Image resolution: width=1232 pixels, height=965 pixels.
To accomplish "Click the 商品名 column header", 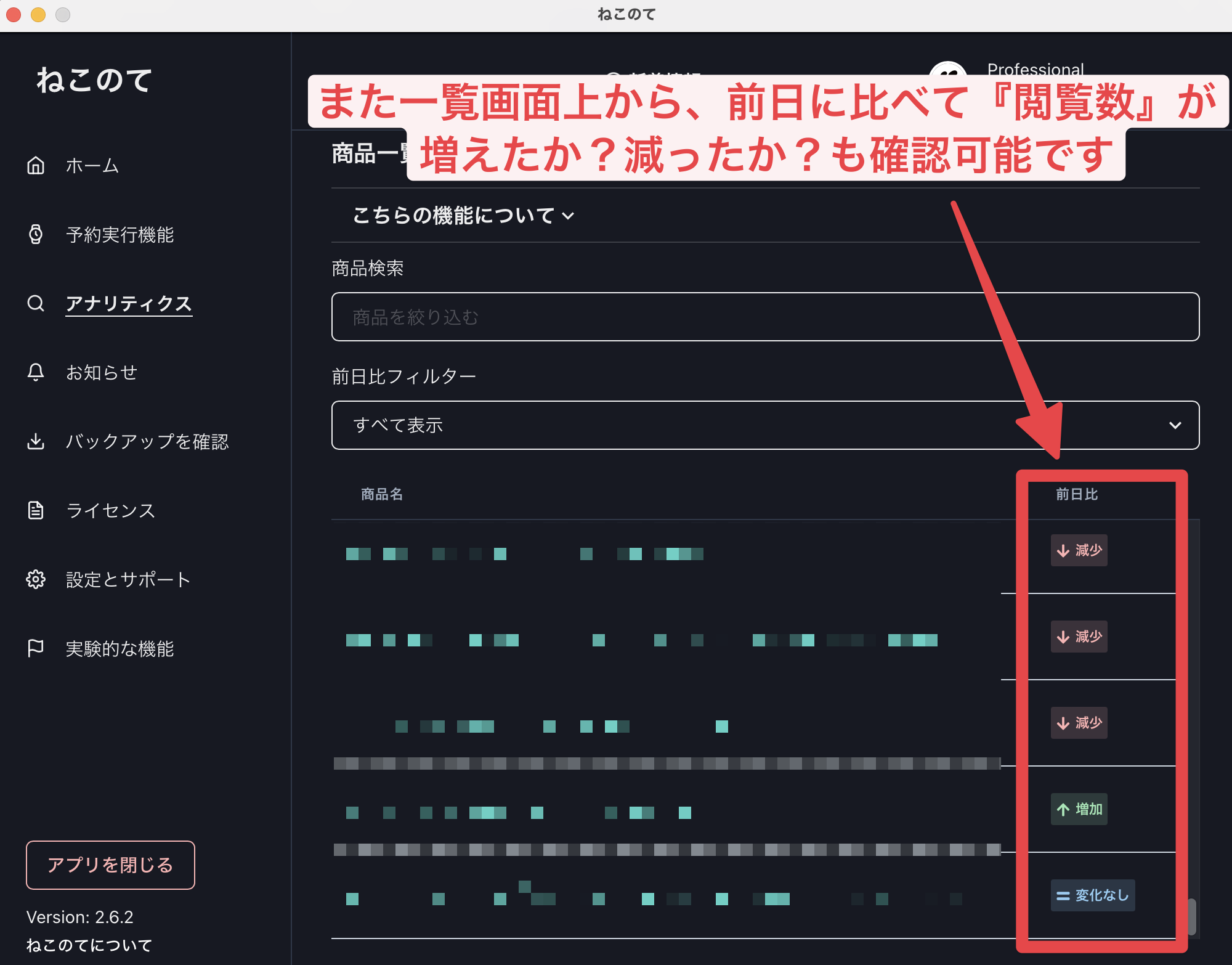I will [382, 494].
